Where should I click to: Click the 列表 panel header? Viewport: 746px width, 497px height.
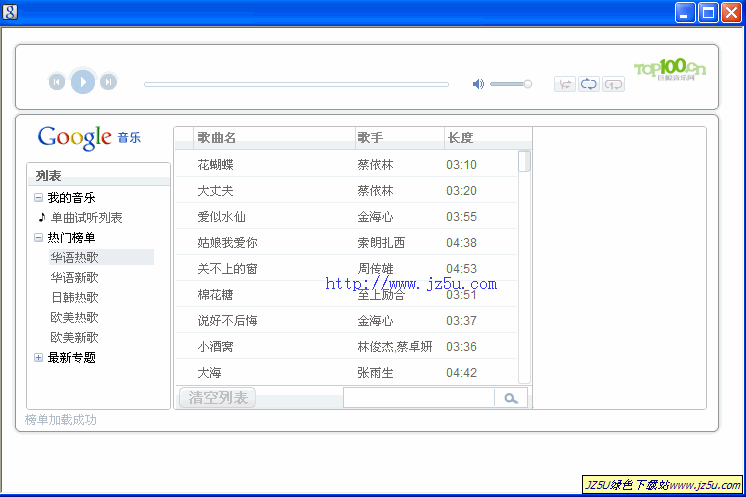(x=98, y=175)
